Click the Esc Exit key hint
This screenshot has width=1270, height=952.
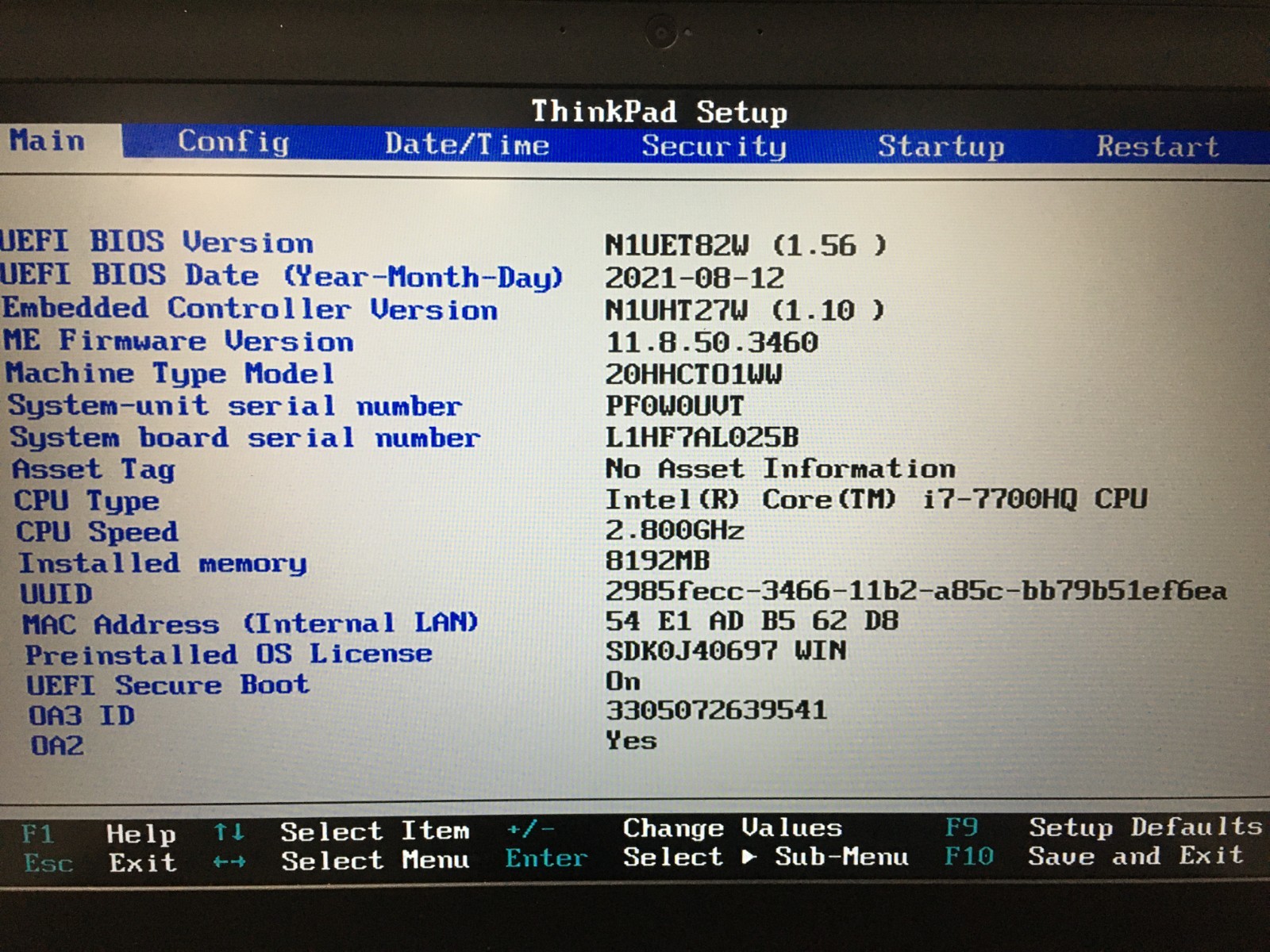100,862
